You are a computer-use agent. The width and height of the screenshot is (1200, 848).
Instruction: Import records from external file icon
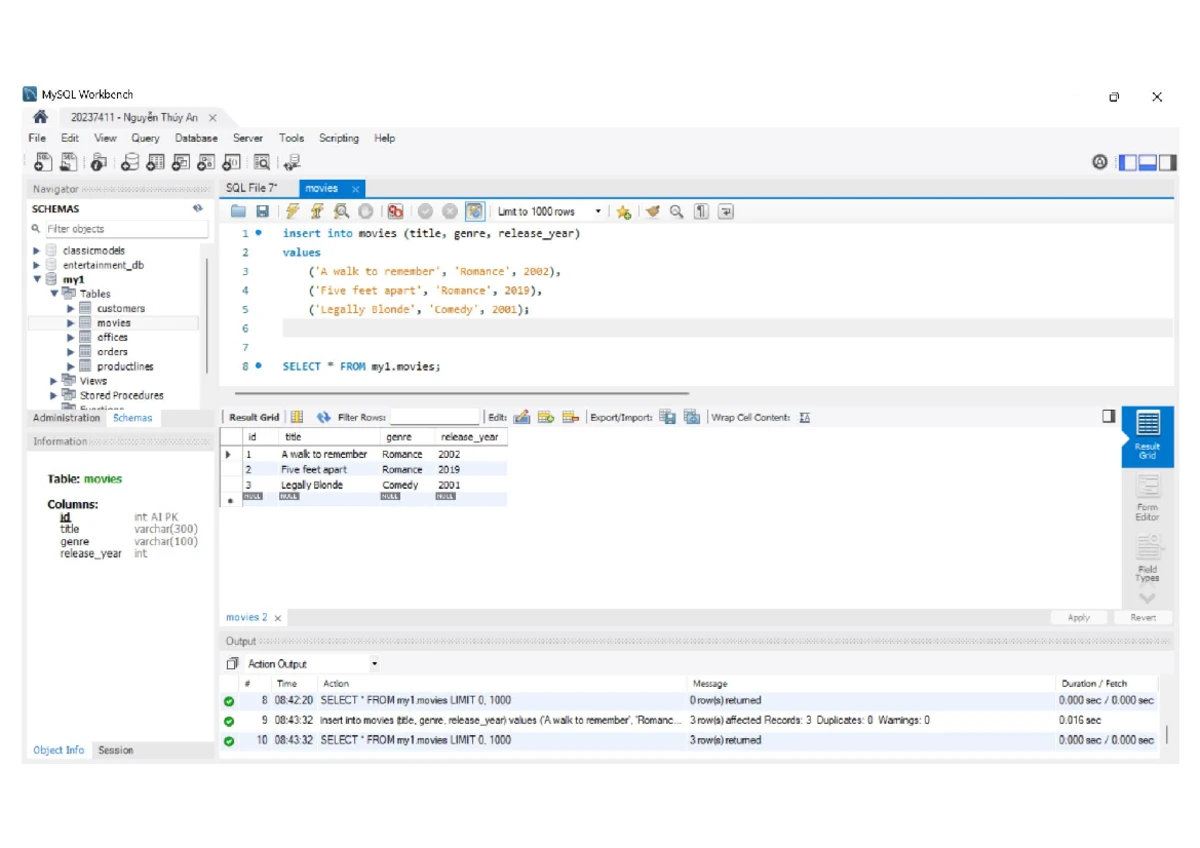(692, 417)
